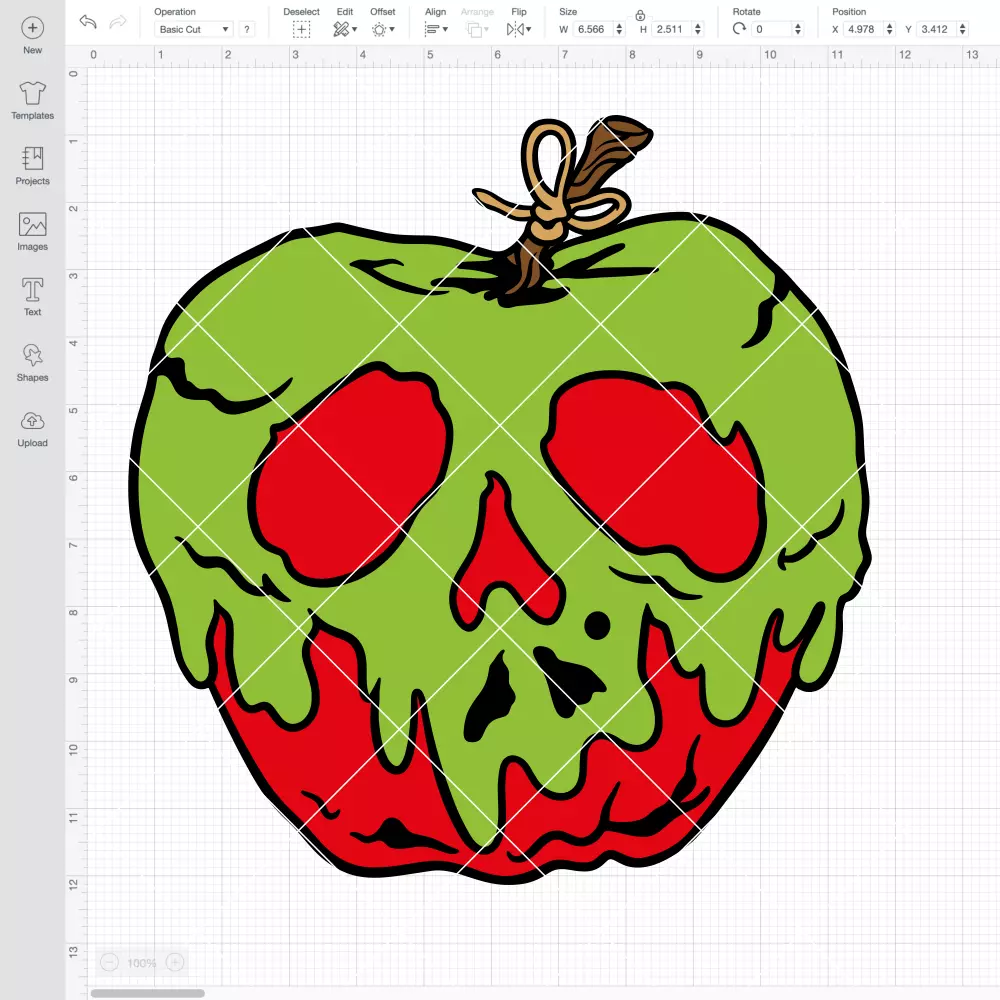
Task: Click the Operation help question button
Action: point(247,29)
